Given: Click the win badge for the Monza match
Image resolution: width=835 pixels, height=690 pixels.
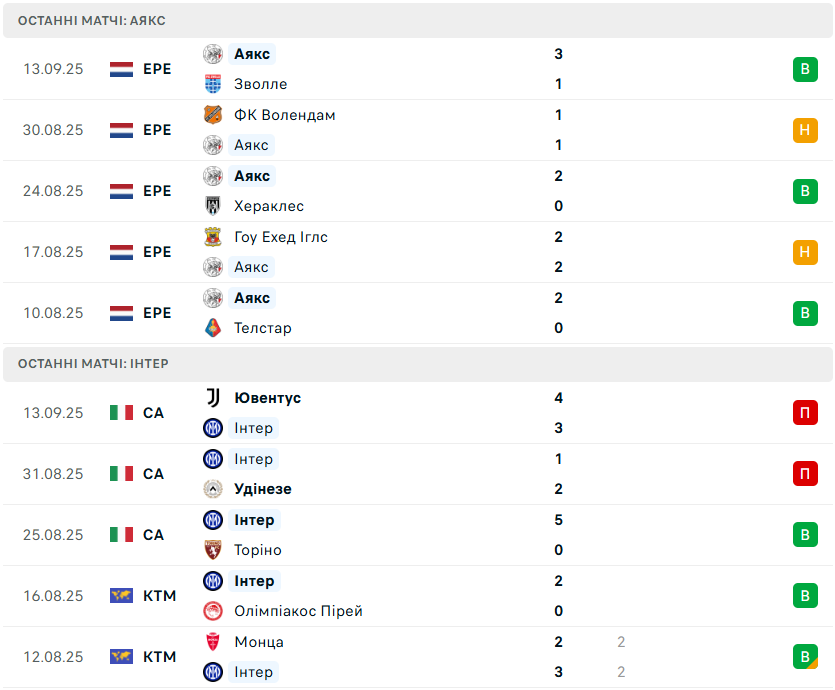Looking at the screenshot, I should pyautogui.click(x=805, y=656).
